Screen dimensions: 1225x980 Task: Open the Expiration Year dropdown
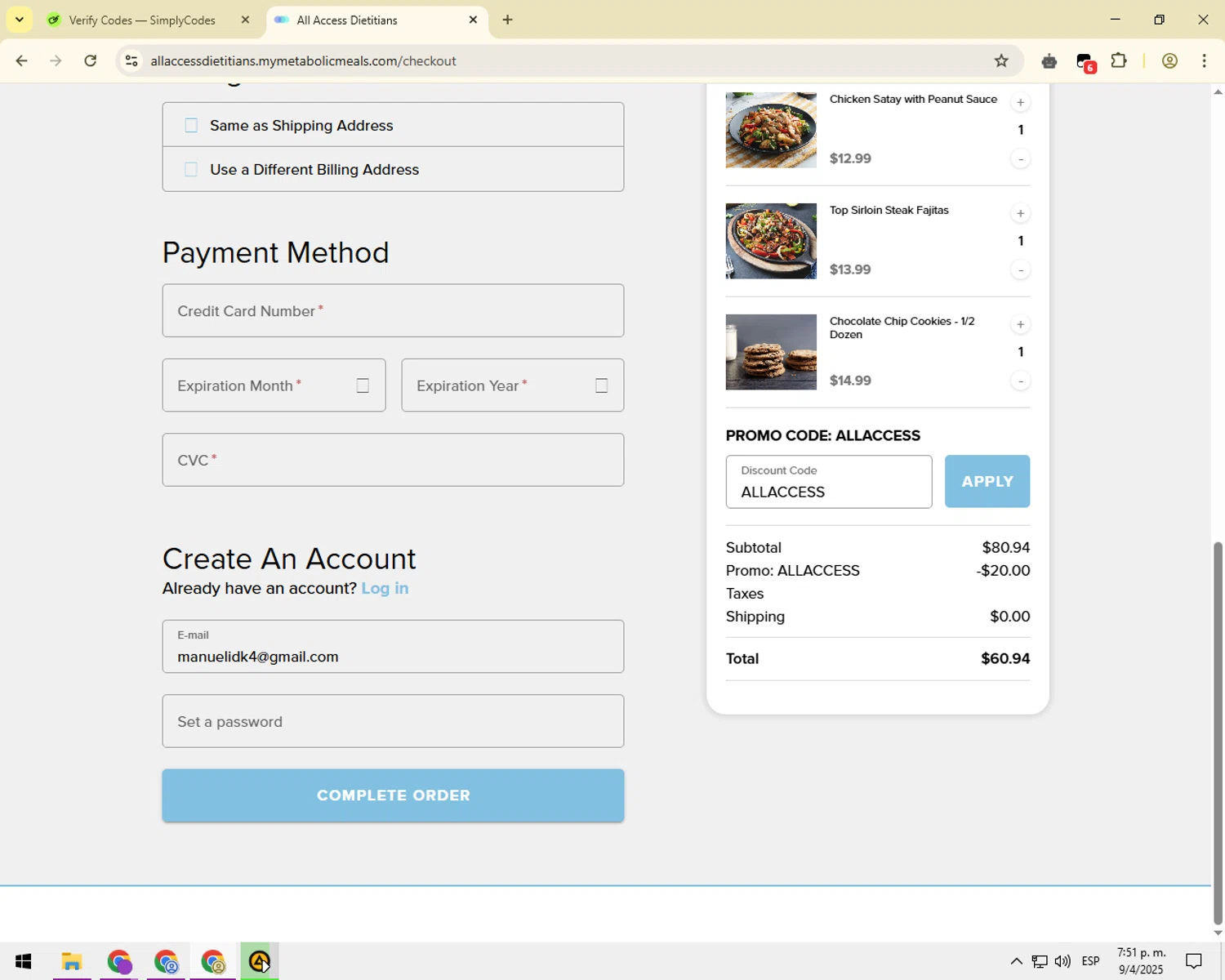(x=512, y=385)
